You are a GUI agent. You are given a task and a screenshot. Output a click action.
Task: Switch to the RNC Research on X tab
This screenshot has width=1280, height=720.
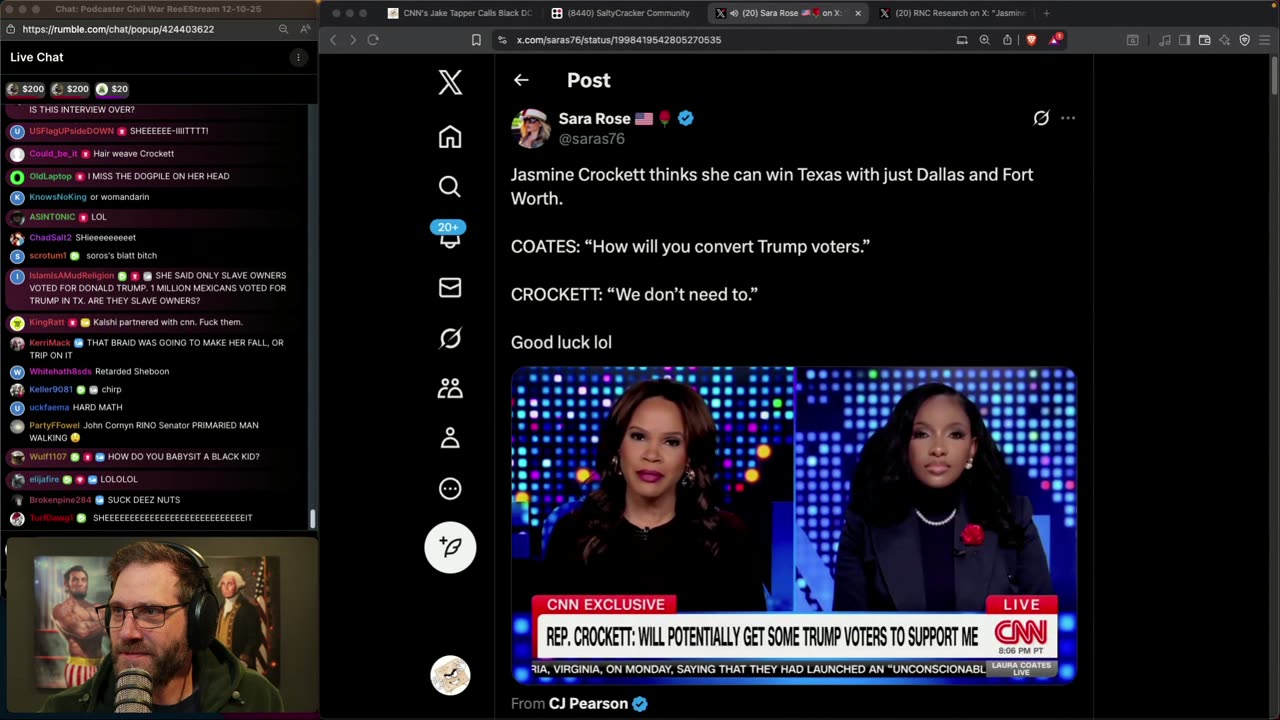point(952,13)
